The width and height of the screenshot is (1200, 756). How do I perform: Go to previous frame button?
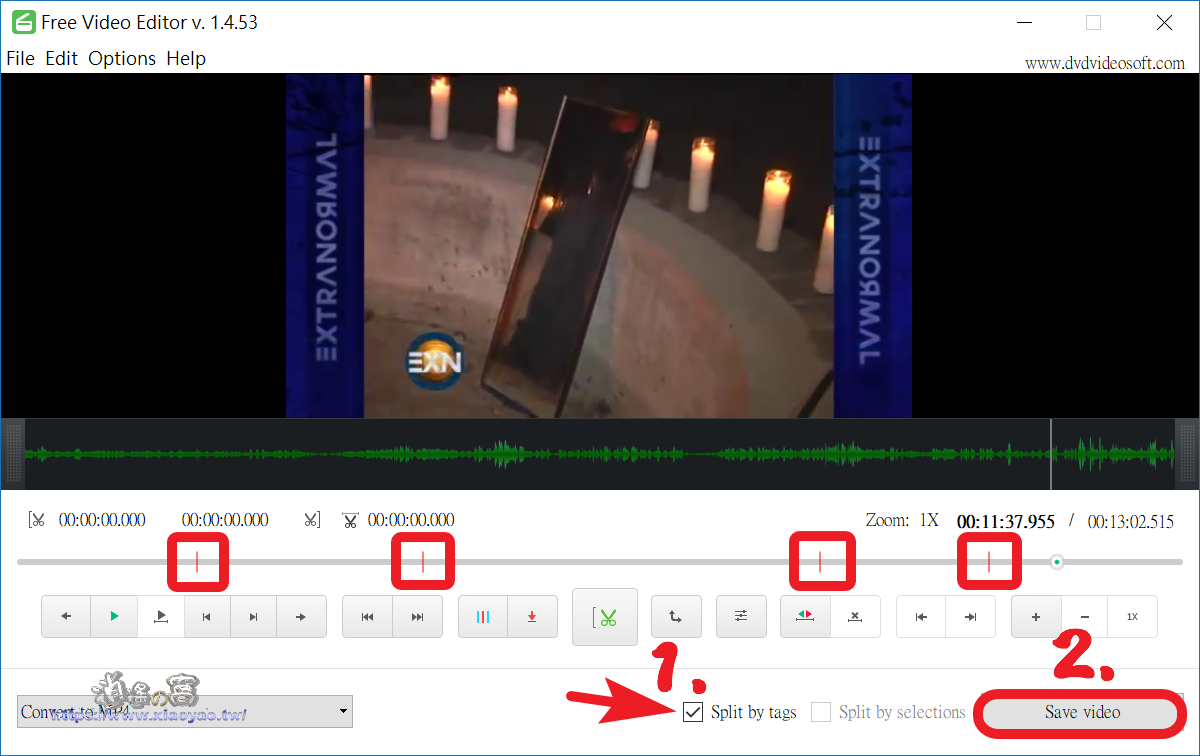207,617
